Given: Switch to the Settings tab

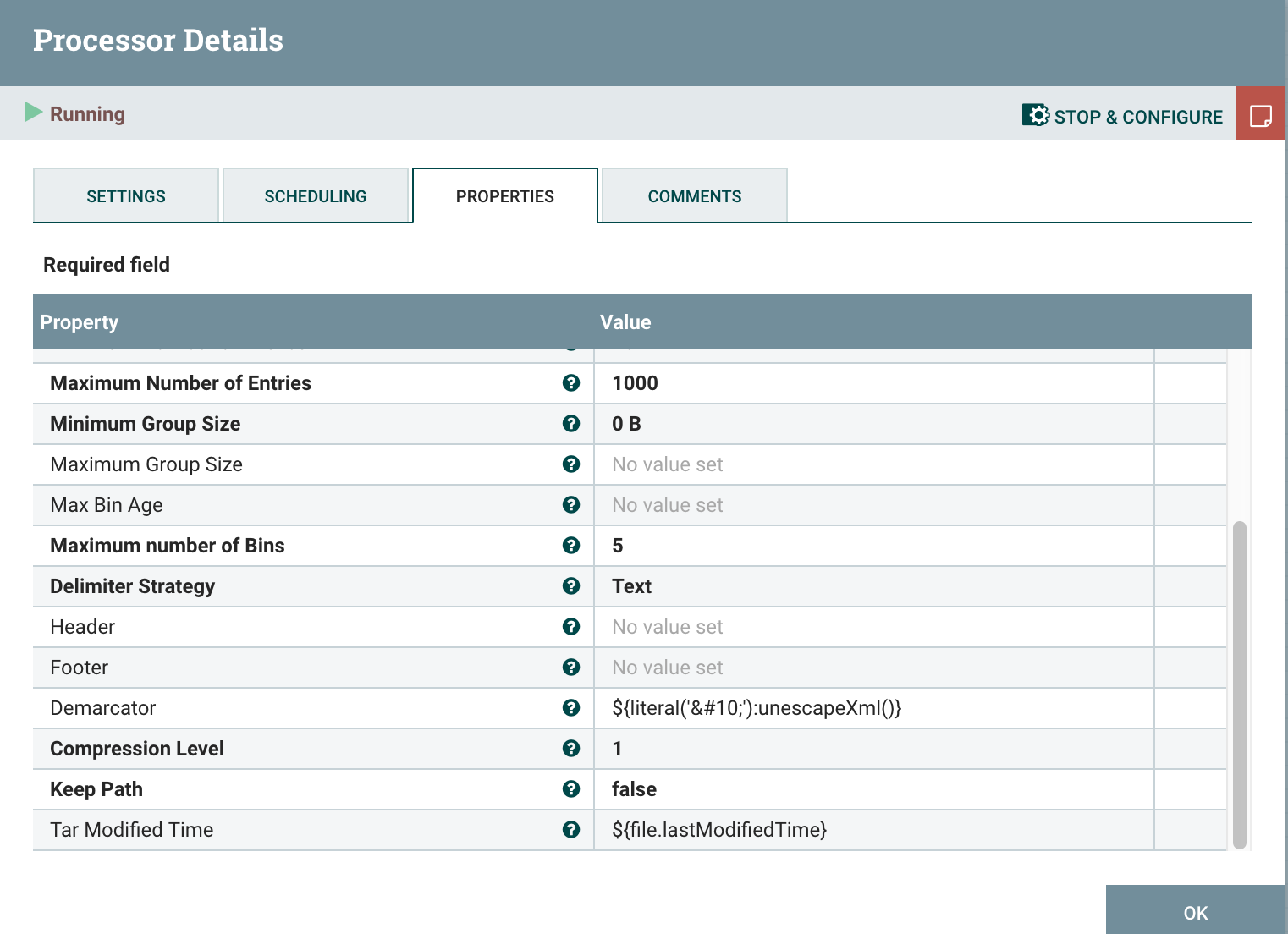Looking at the screenshot, I should (x=125, y=195).
